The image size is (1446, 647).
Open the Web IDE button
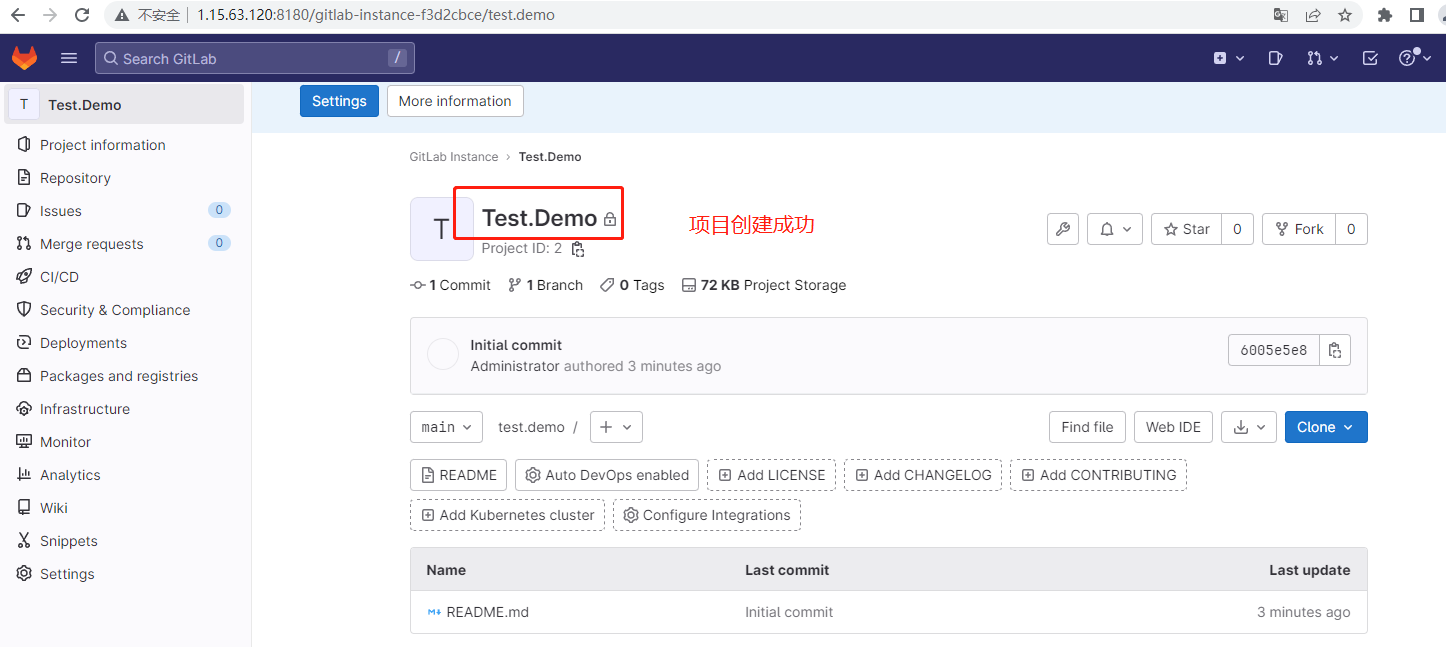click(1173, 427)
